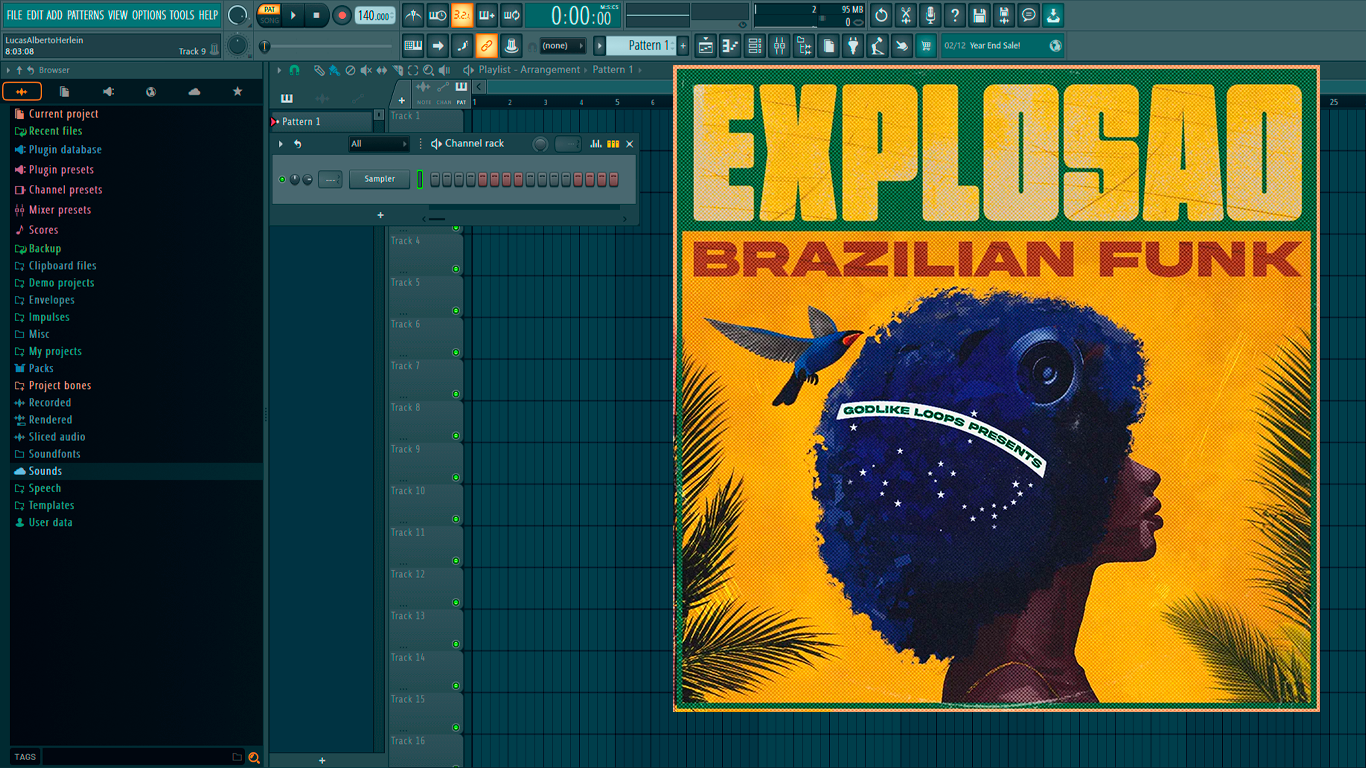
Task: Click the microphone one-click recording icon
Action: 930,15
